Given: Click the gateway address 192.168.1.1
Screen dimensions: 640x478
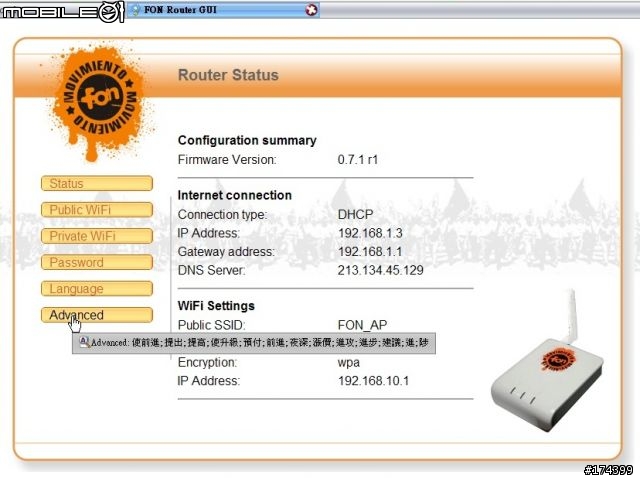Looking at the screenshot, I should pyautogui.click(x=370, y=251).
